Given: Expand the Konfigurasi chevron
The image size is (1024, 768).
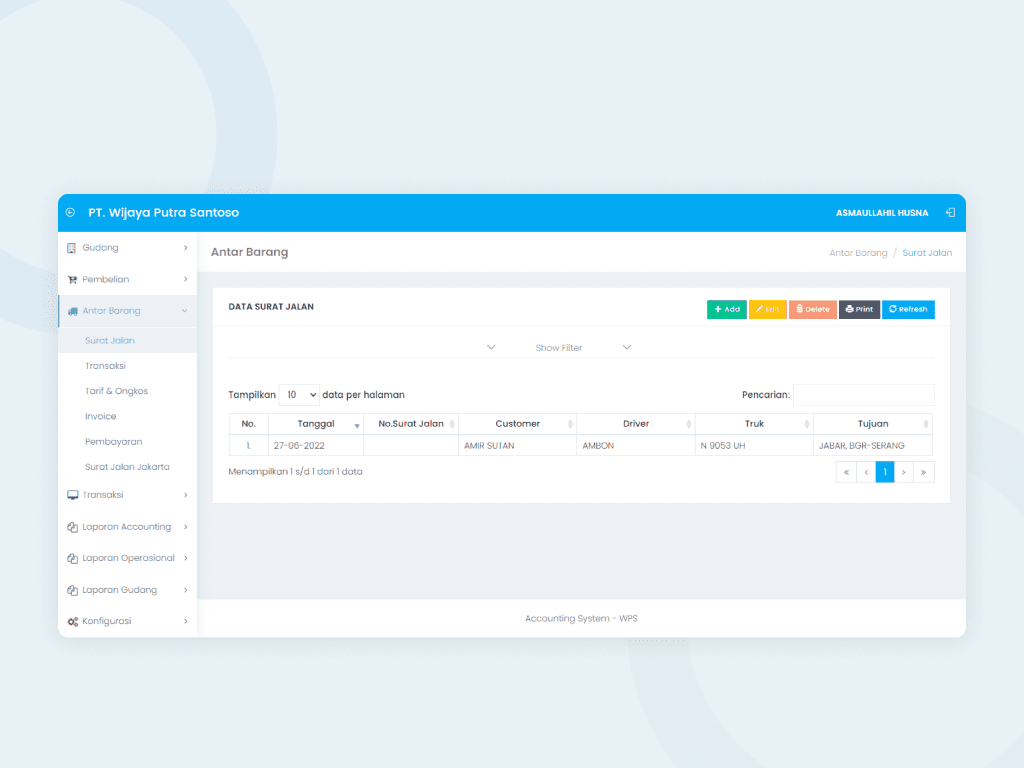Looking at the screenshot, I should [x=185, y=621].
